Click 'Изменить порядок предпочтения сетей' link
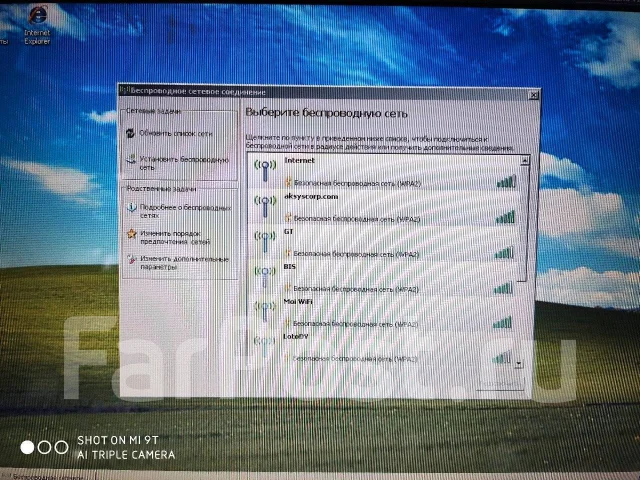This screenshot has height=480, width=640. [176, 238]
